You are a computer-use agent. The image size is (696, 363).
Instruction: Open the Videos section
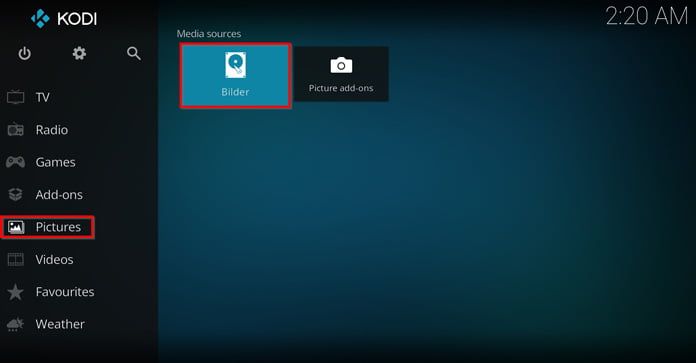[x=54, y=259]
